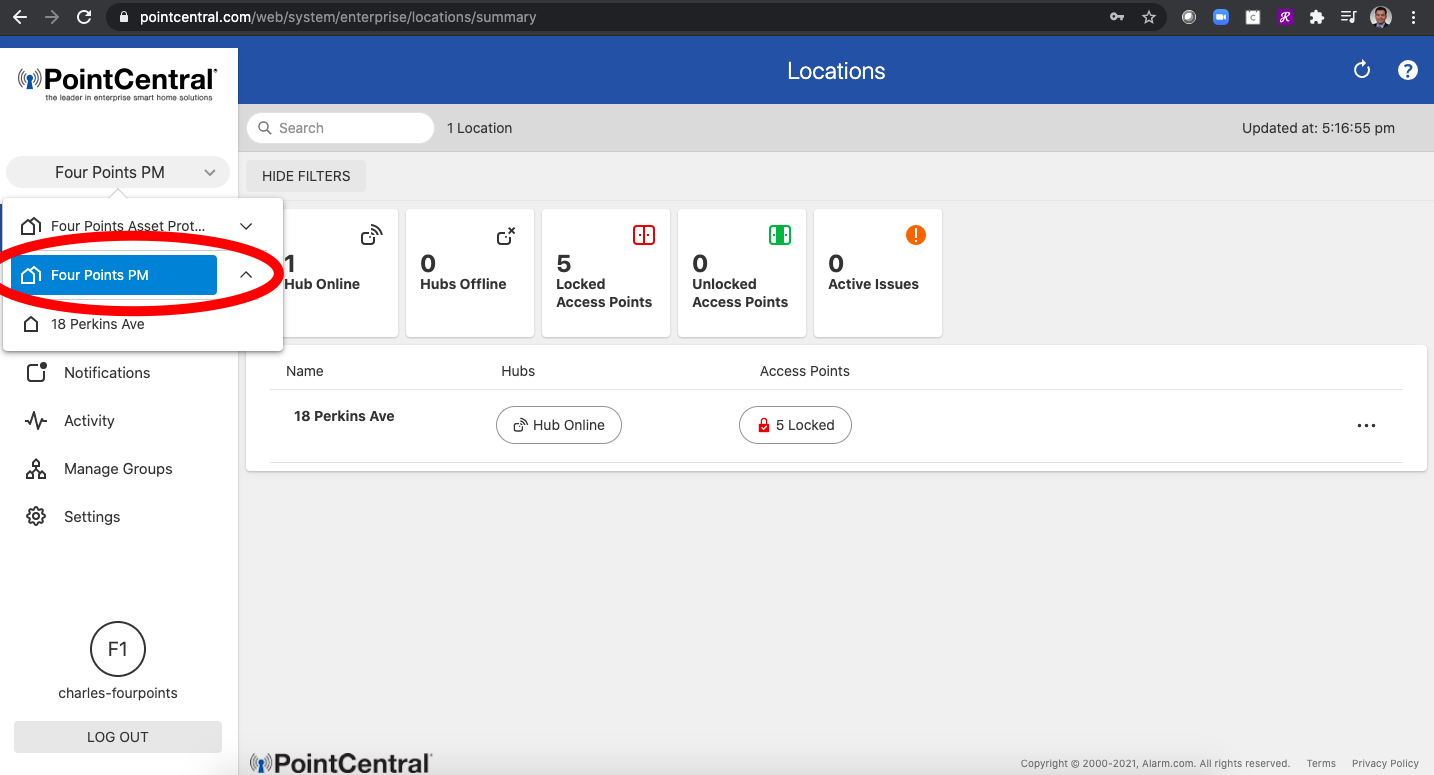
Task: Click the Name column header
Action: tap(305, 371)
